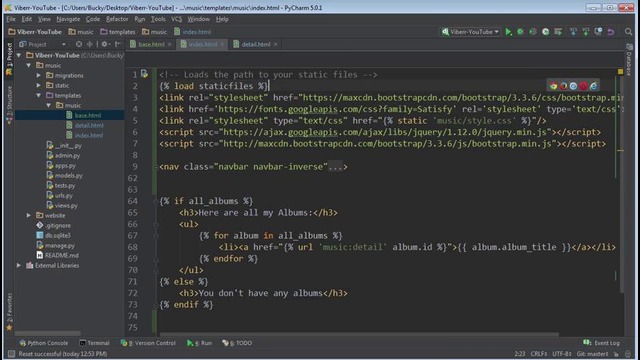This screenshot has height=360, width=640.
Task: Run the Viberr-YouTube configuration
Action: coord(509,32)
